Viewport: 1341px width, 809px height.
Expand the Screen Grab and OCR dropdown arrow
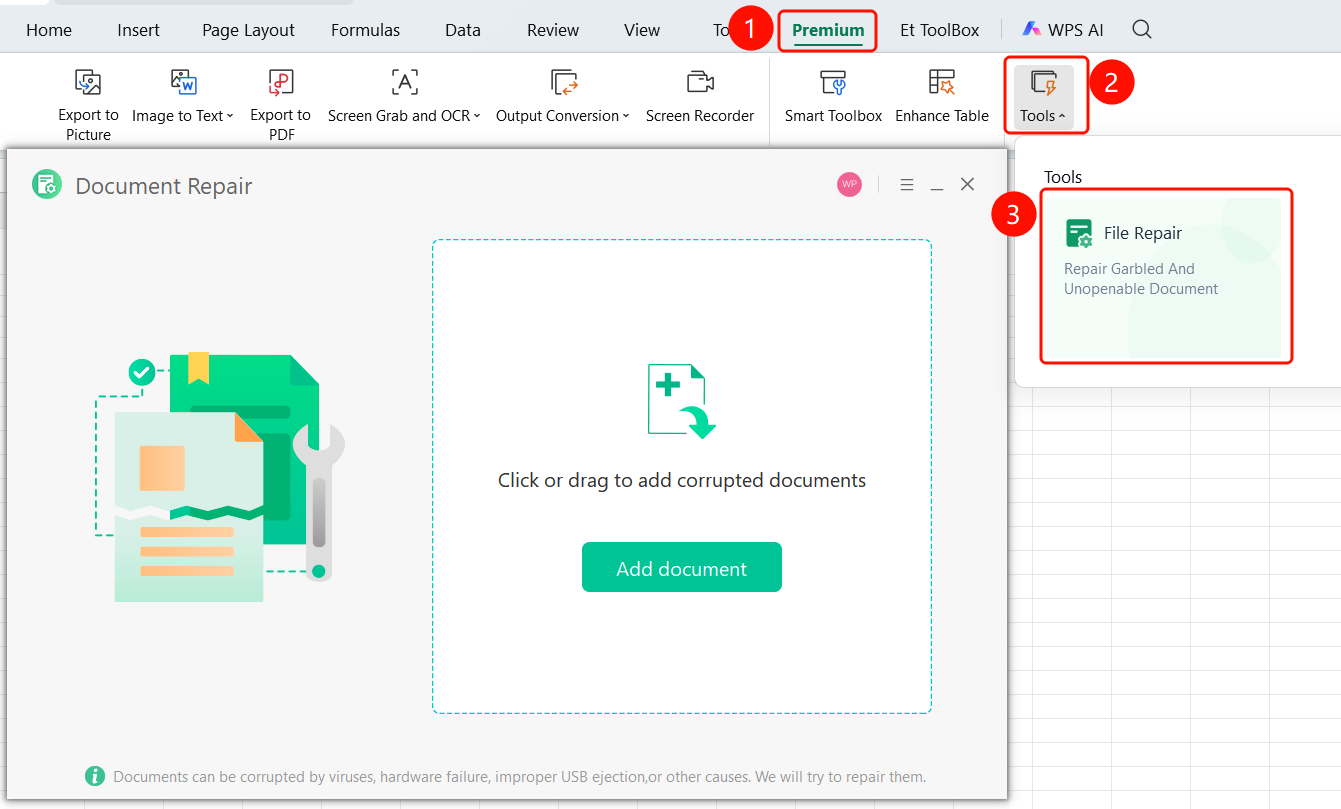pyautogui.click(x=477, y=116)
